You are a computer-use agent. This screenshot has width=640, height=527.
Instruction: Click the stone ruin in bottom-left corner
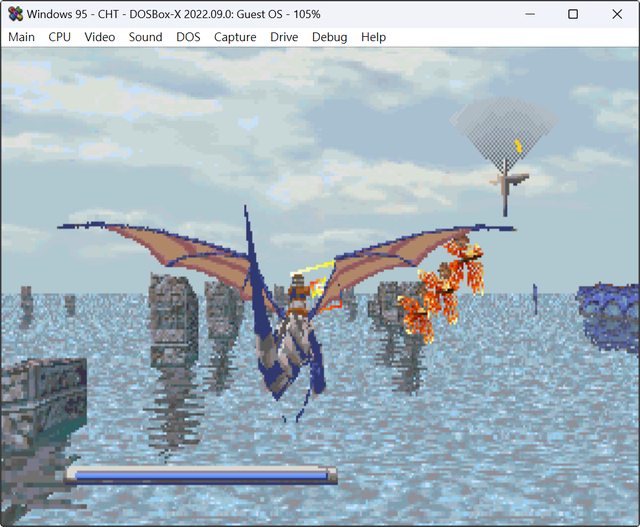click(x=40, y=400)
